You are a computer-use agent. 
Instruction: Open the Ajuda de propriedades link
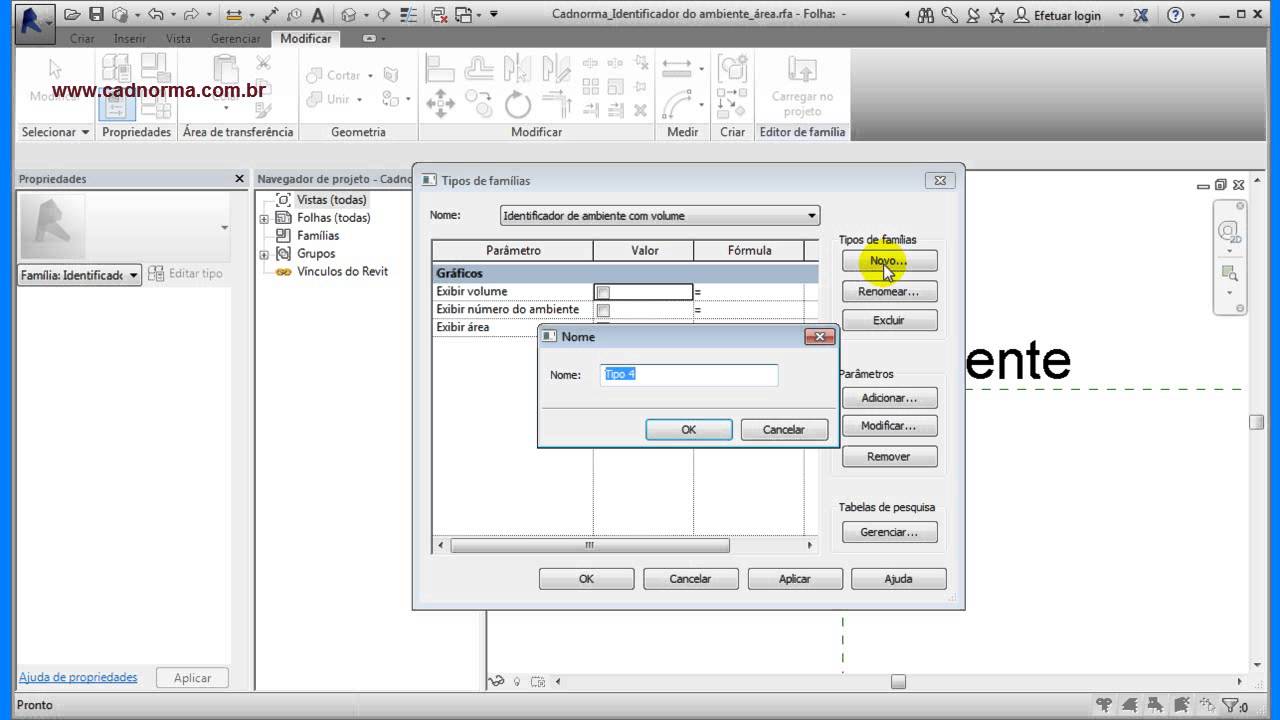(78, 677)
